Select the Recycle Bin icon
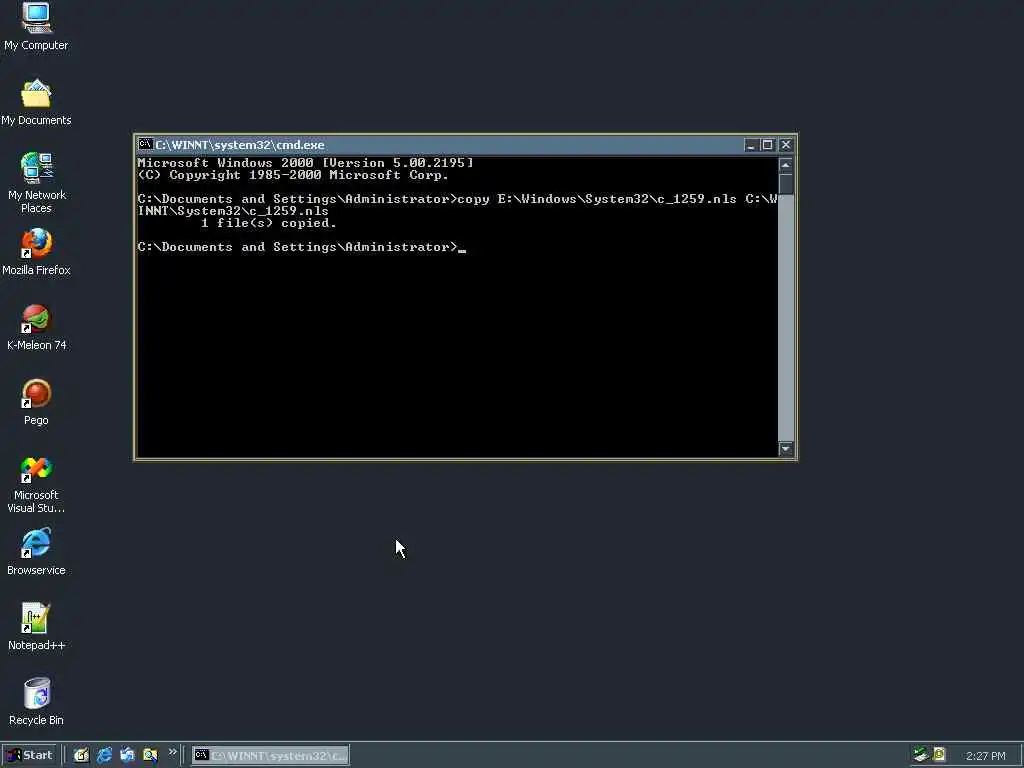The image size is (1024, 768). [x=36, y=702]
